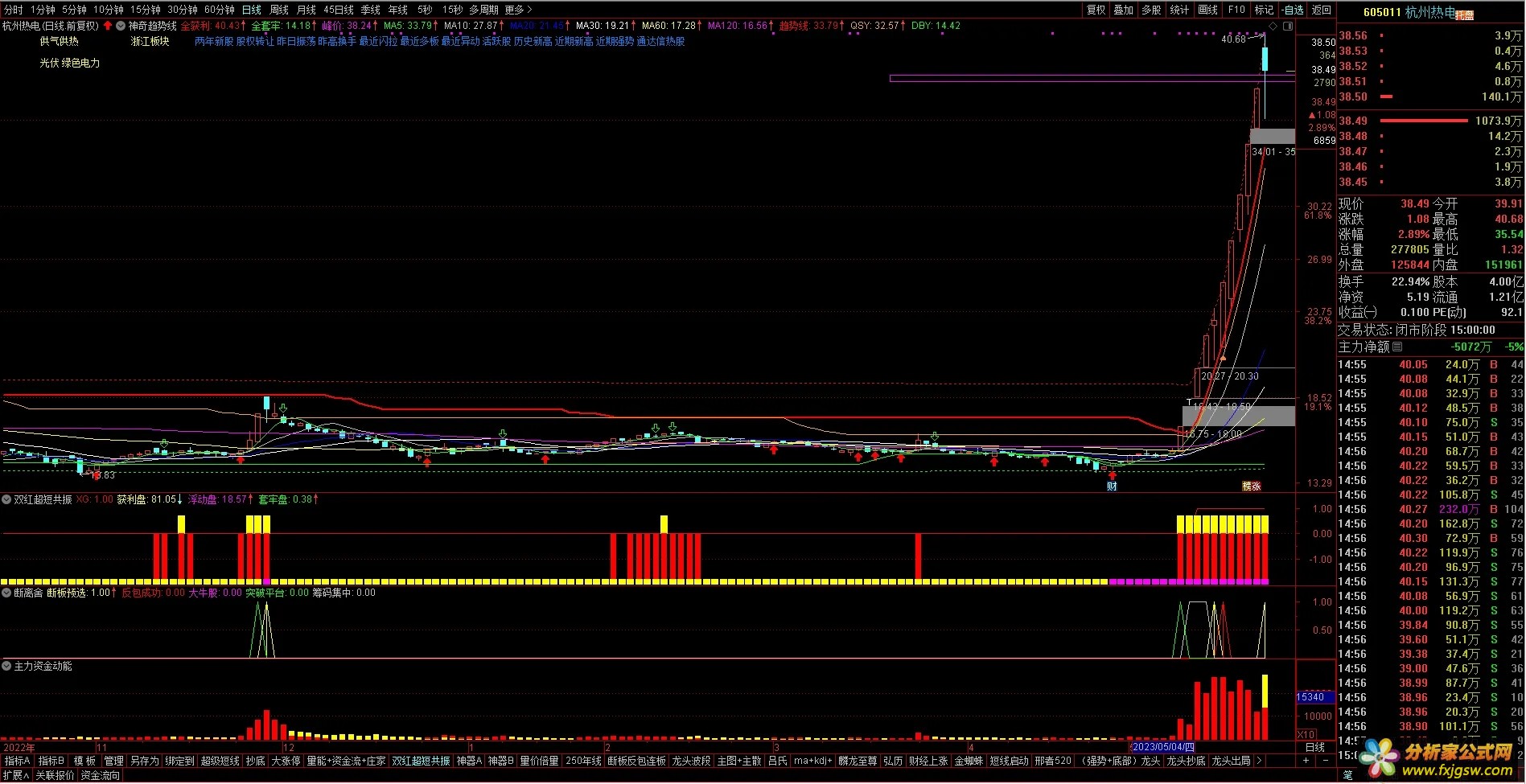The width and height of the screenshot is (1526, 784).
Task: Click the 托盘 badge next to 杭州热电
Action: 1465,14
